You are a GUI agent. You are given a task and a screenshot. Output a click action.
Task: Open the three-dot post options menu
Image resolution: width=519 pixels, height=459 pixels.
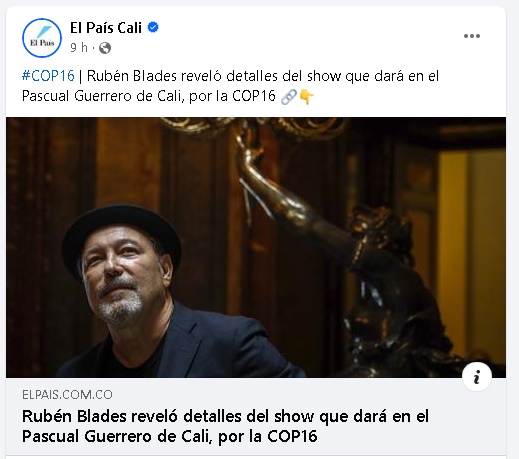tap(472, 36)
